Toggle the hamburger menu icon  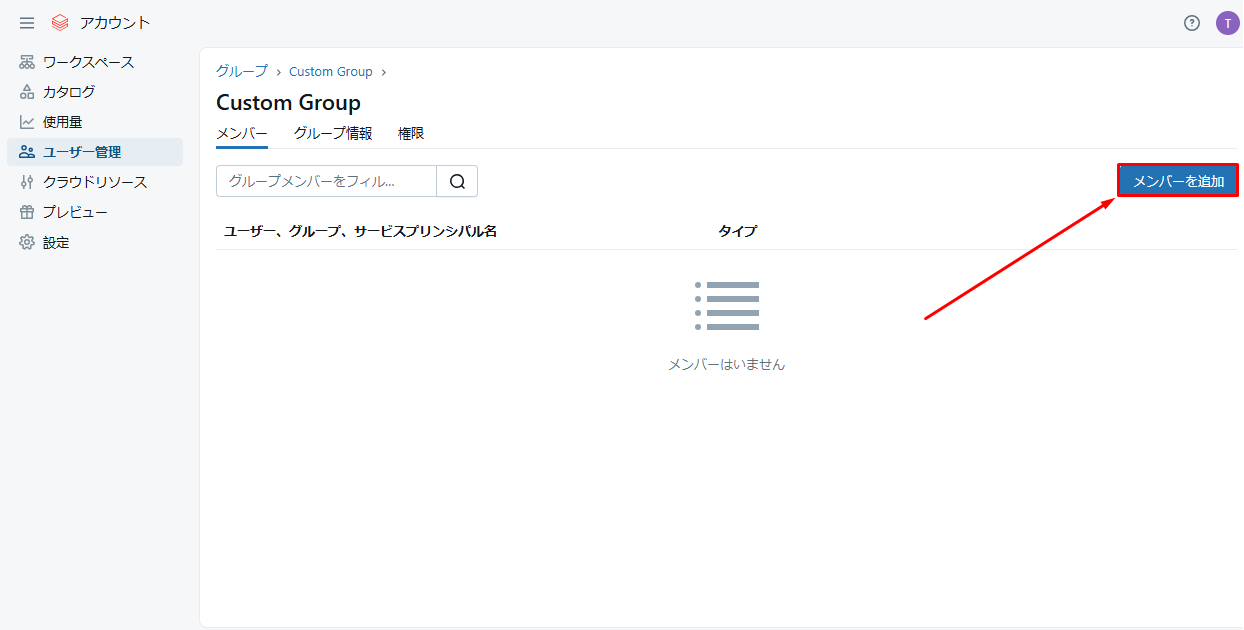tap(27, 23)
